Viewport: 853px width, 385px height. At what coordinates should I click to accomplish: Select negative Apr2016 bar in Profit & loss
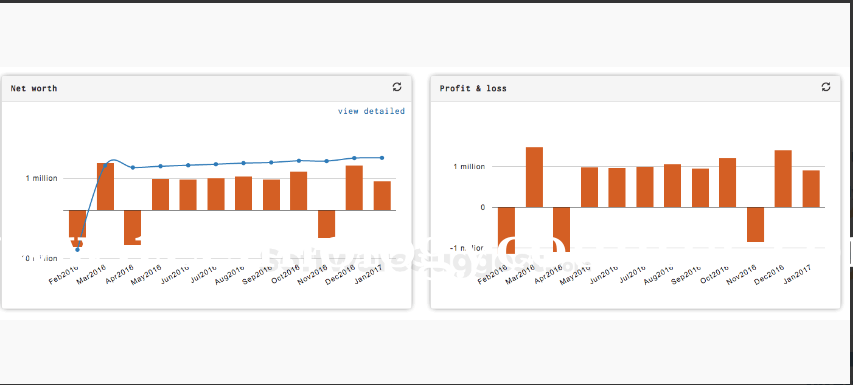561,230
